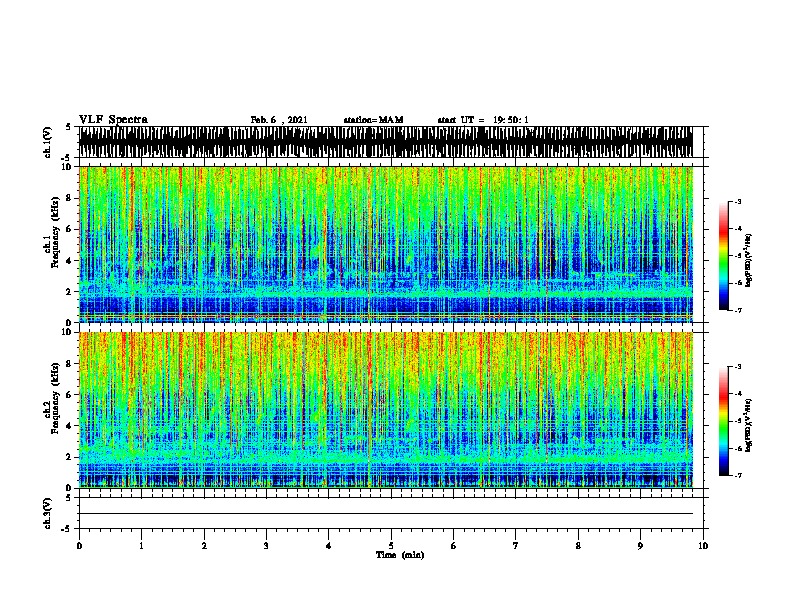Click time-axis tick label "10" at right end
Image resolution: width=792 pixels, height=612 pixels.
(x=703, y=546)
